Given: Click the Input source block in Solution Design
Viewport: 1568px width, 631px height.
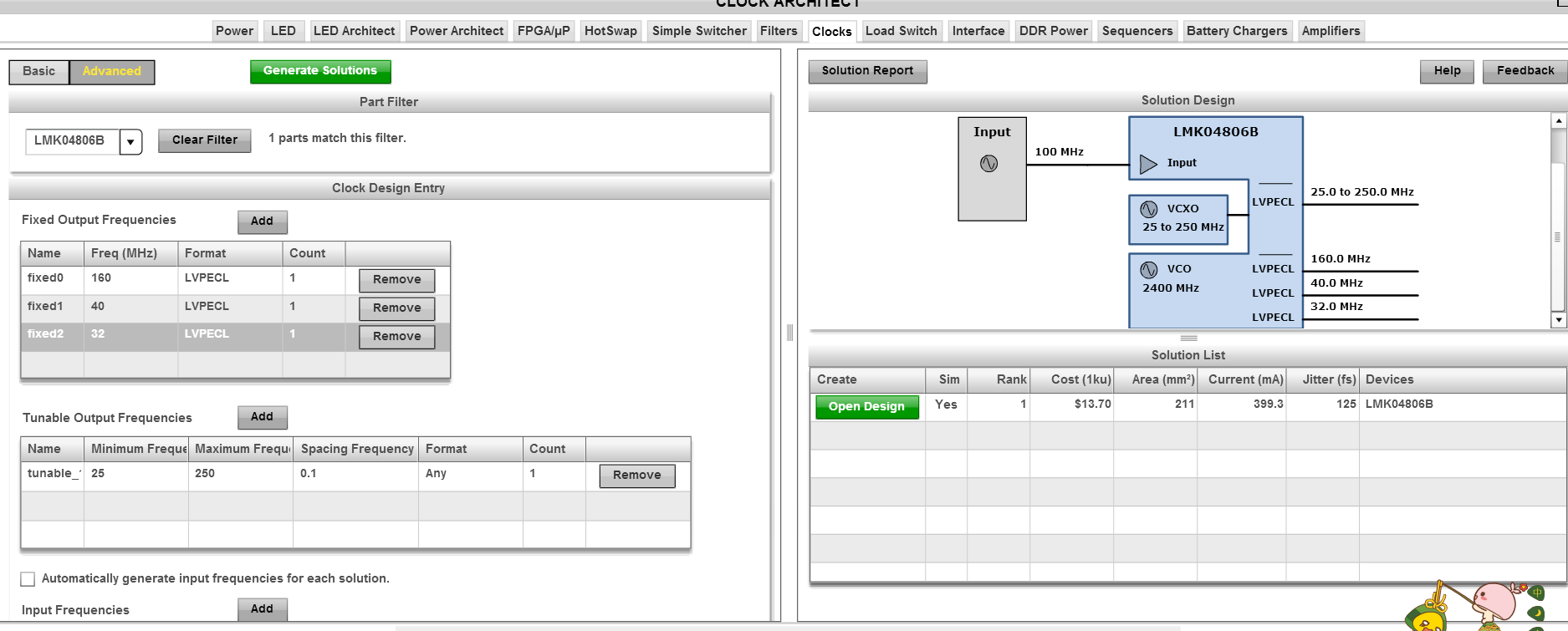Looking at the screenshot, I should (x=992, y=169).
